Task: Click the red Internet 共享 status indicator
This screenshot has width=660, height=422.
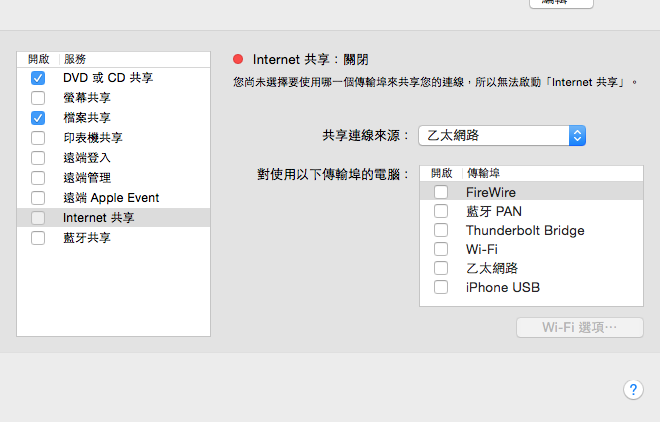Action: [x=238, y=59]
